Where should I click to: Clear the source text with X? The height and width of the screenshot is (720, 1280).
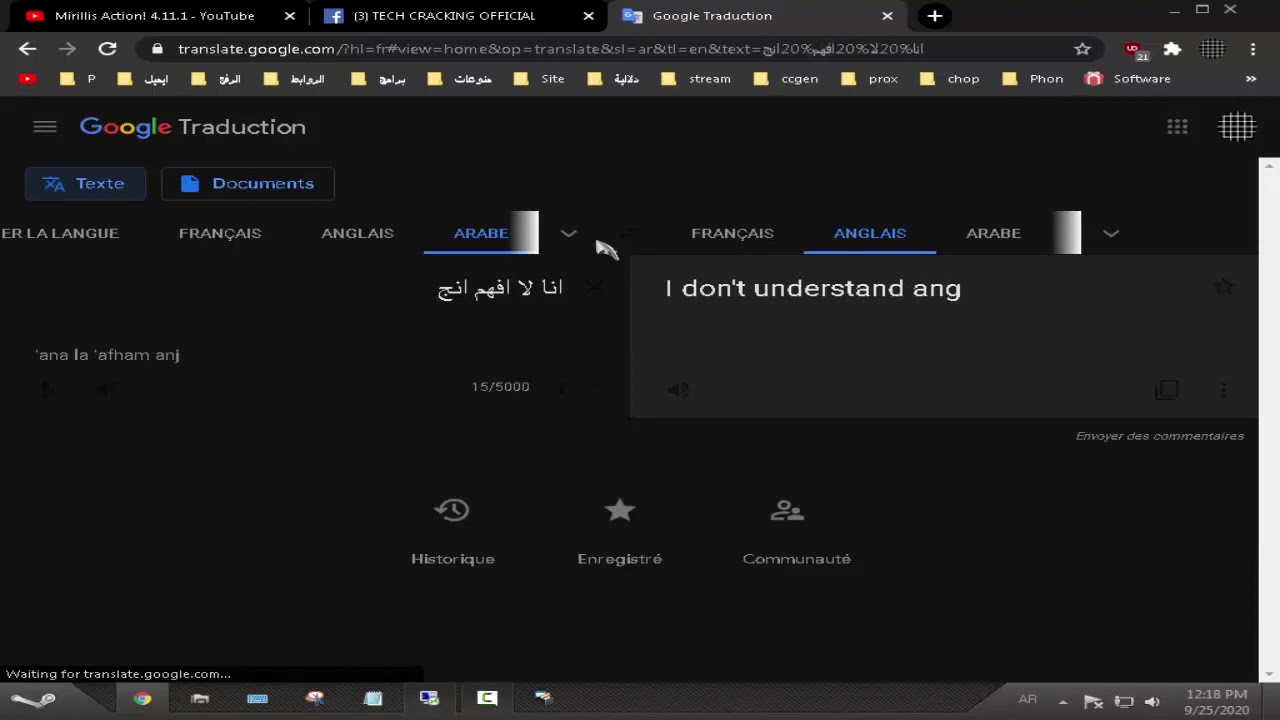[x=594, y=288]
